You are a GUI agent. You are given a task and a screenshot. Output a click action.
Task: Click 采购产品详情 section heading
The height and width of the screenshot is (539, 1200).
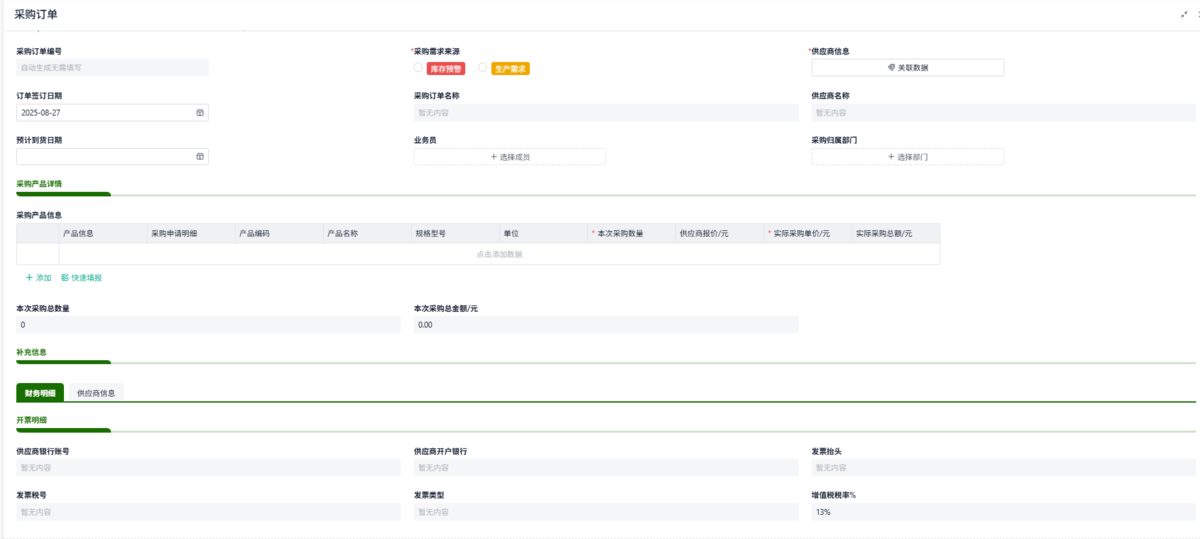(39, 184)
